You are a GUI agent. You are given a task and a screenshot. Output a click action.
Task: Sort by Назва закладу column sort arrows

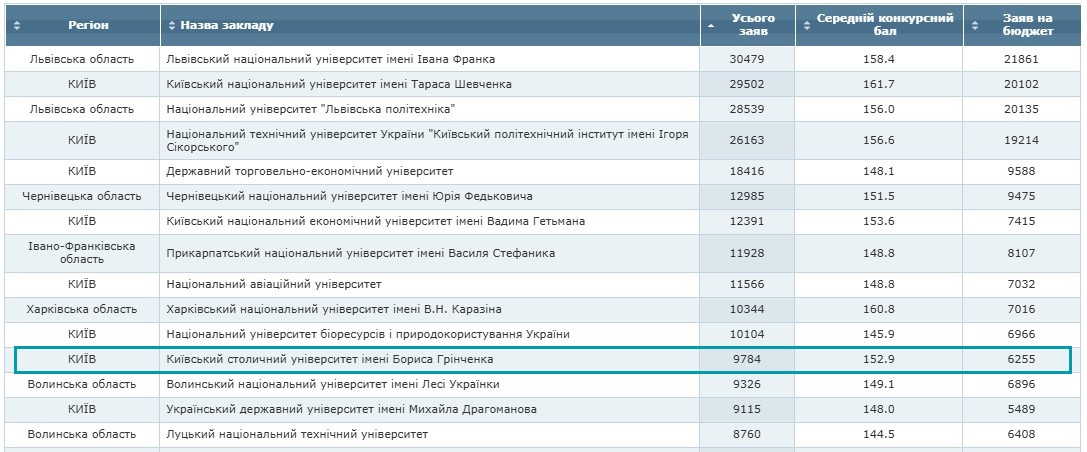173,25
